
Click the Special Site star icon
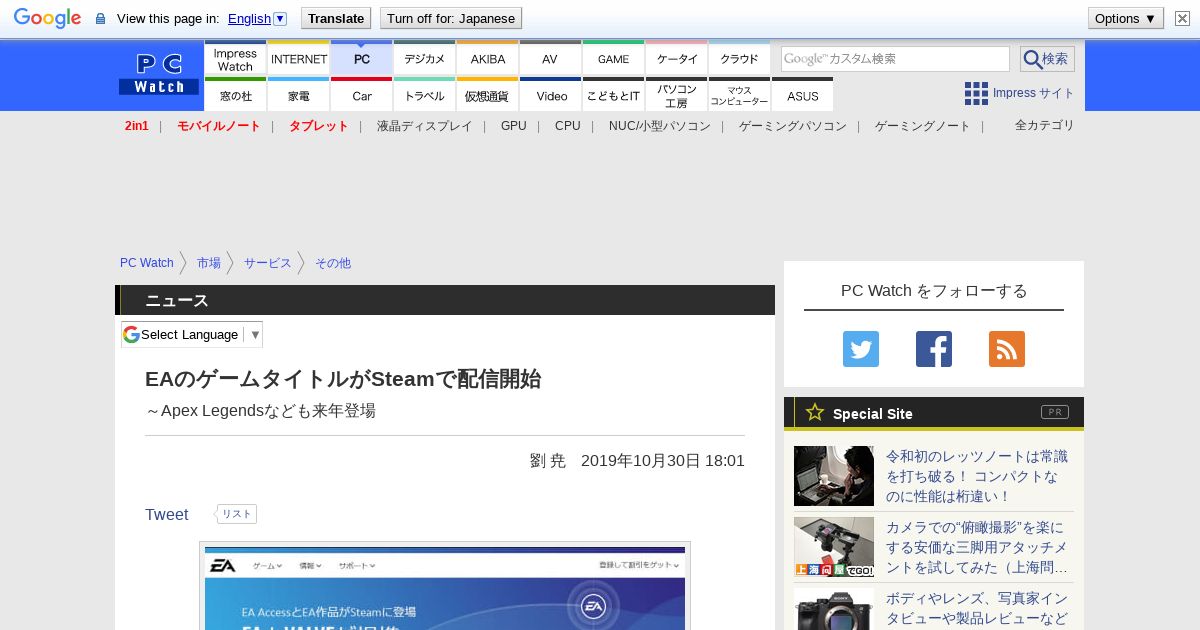[x=815, y=412]
